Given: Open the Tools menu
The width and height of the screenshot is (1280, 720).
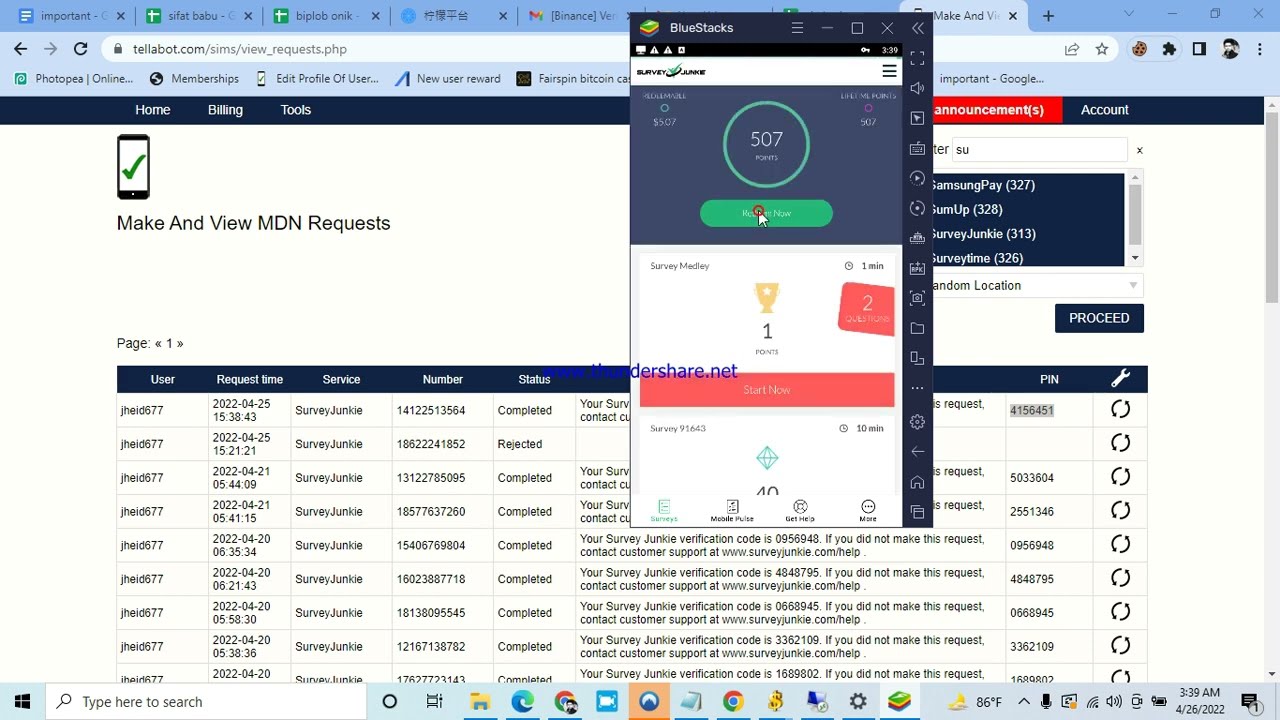Looking at the screenshot, I should [296, 110].
